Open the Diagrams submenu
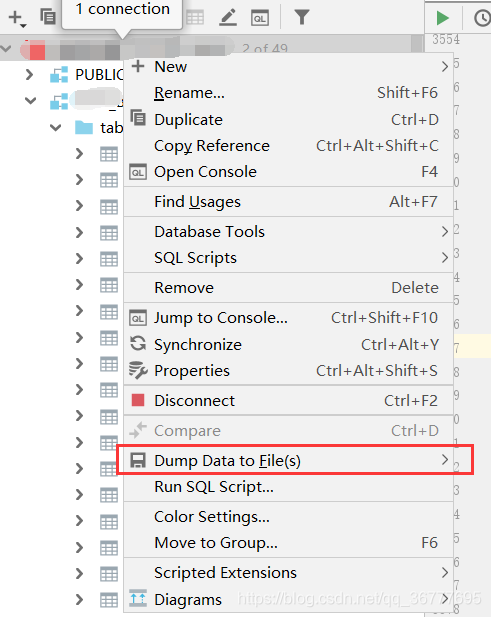 (x=289, y=600)
